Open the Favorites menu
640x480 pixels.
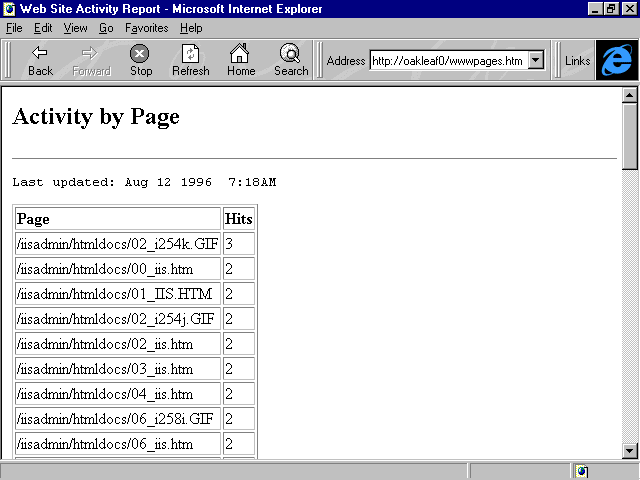click(146, 28)
